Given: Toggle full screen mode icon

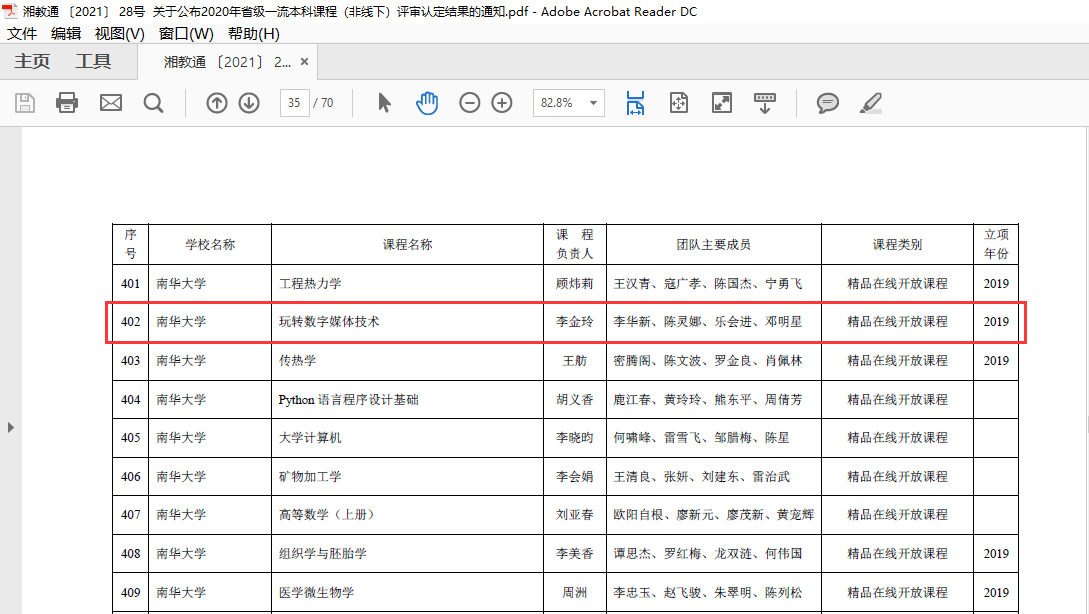Looking at the screenshot, I should tap(722, 103).
